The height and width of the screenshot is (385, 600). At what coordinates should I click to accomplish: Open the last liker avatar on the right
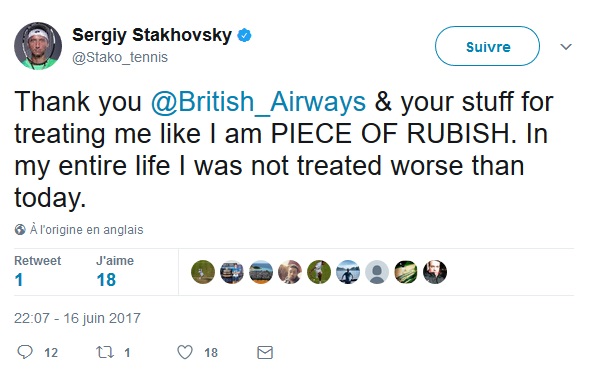click(435, 272)
